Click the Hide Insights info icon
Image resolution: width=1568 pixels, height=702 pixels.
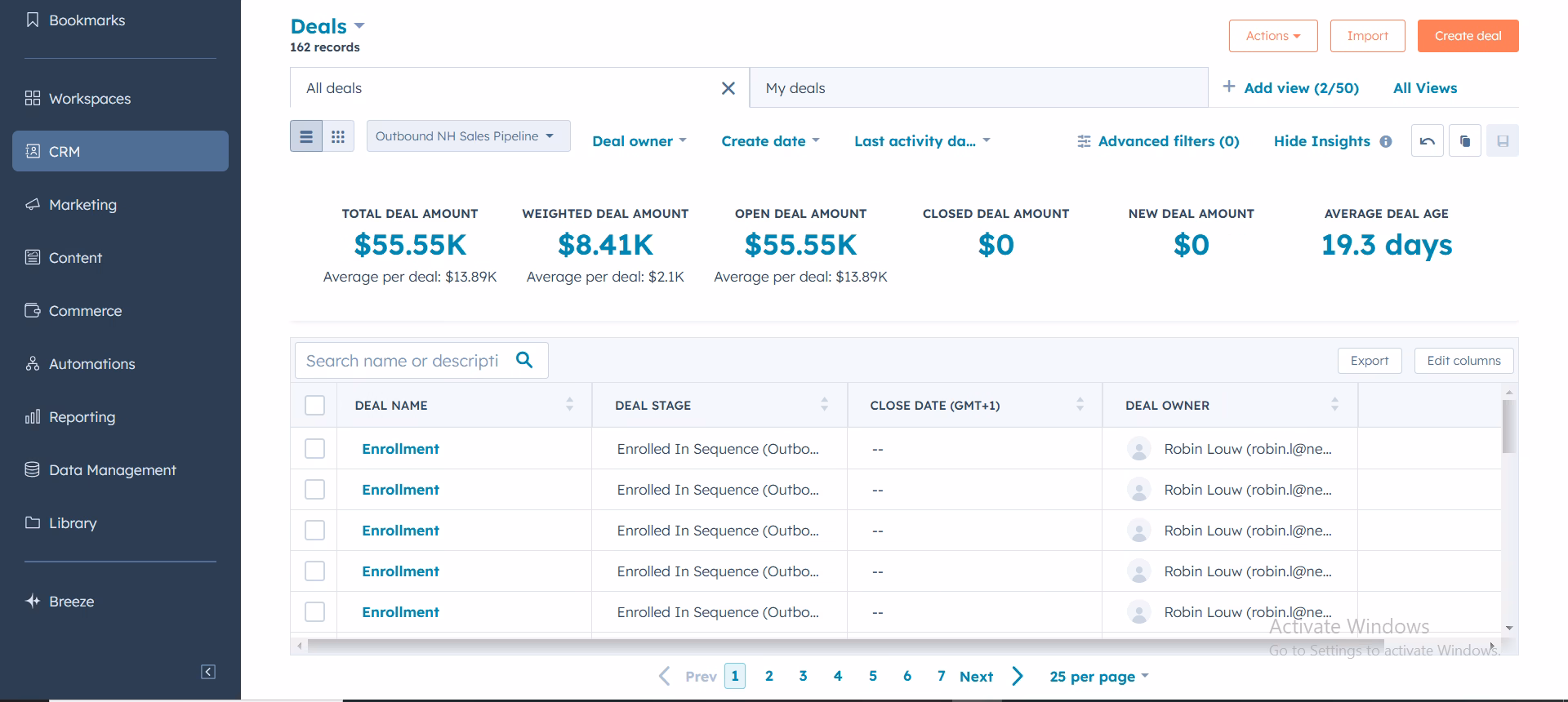(x=1386, y=141)
